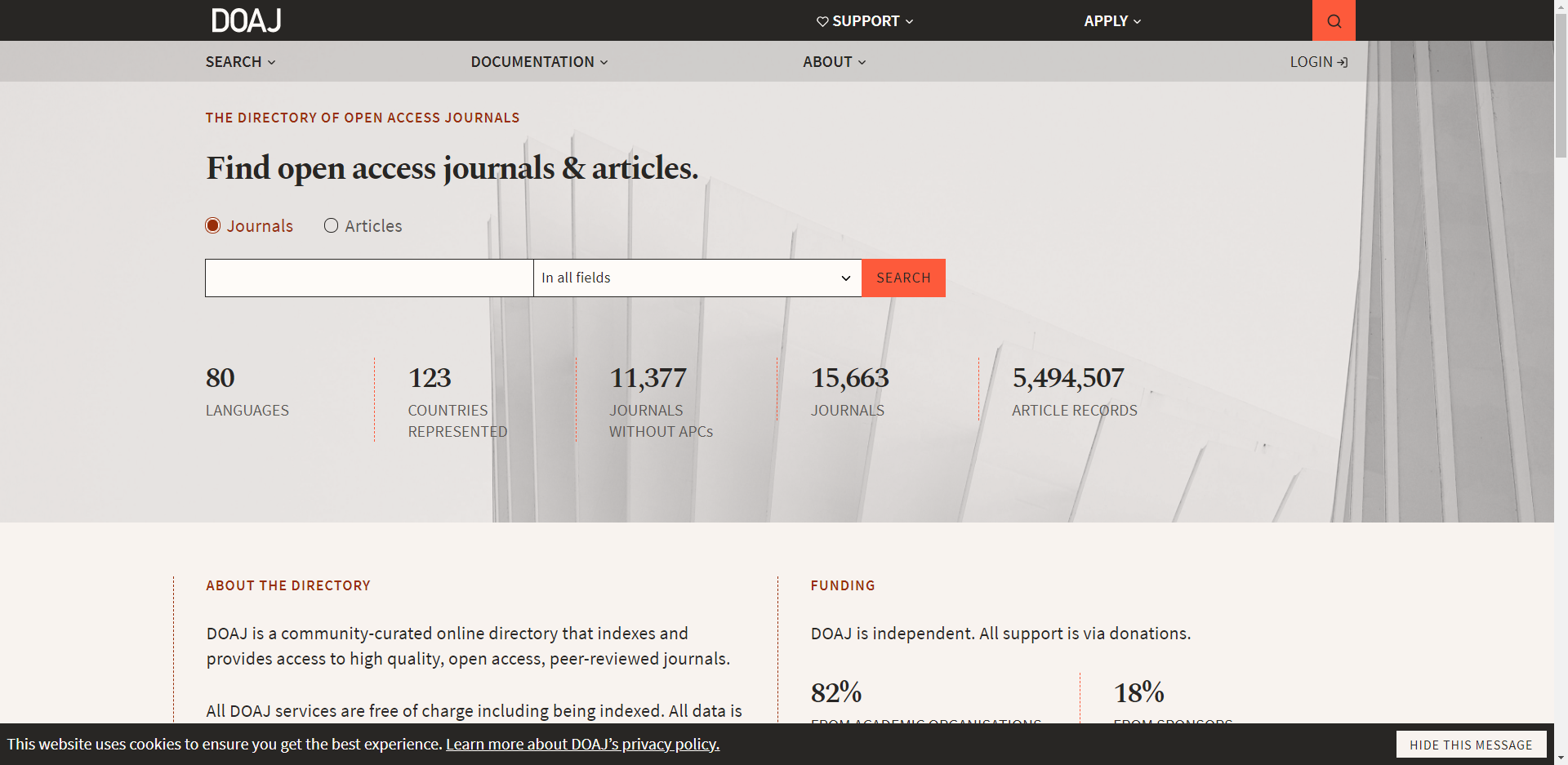Click the login arrow icon
The width and height of the screenshot is (1568, 765).
[x=1343, y=62]
